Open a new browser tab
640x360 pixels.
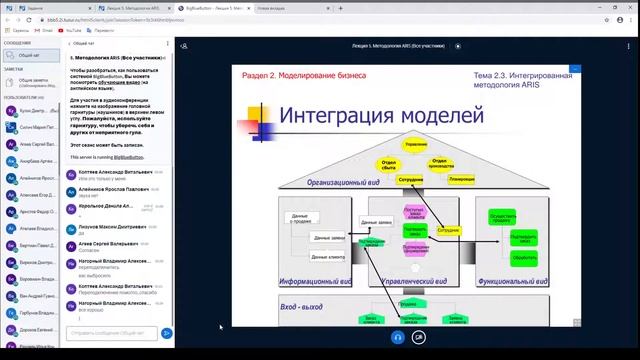tap(340, 8)
